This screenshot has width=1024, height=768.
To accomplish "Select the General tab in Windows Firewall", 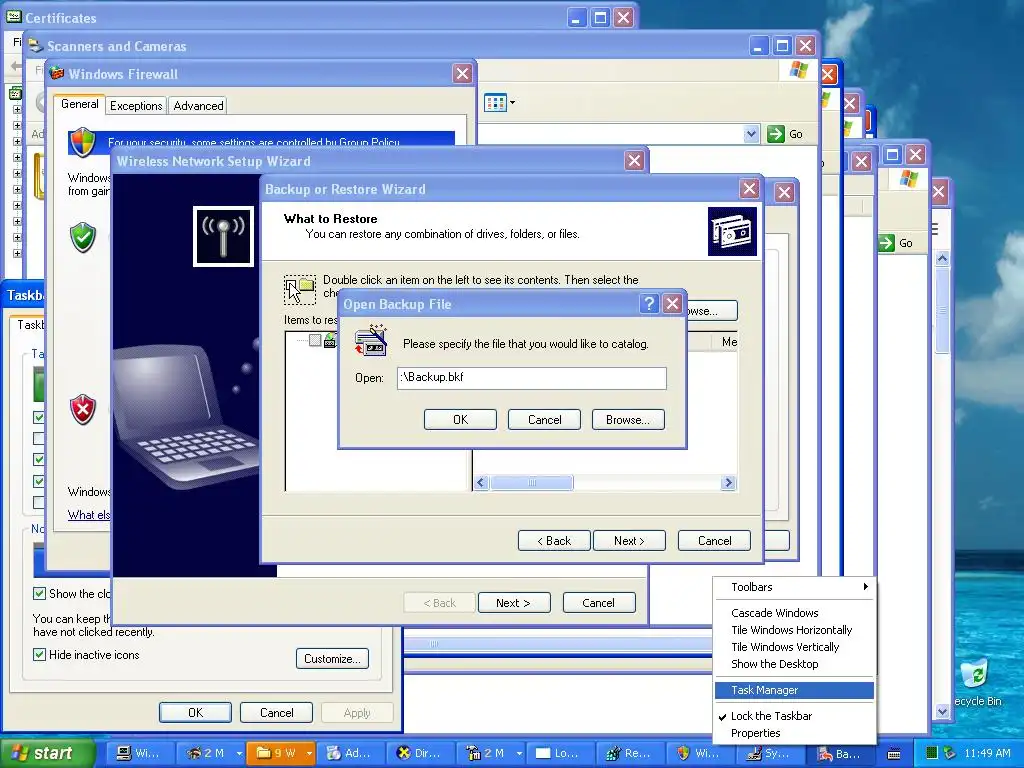I will click(x=80, y=104).
